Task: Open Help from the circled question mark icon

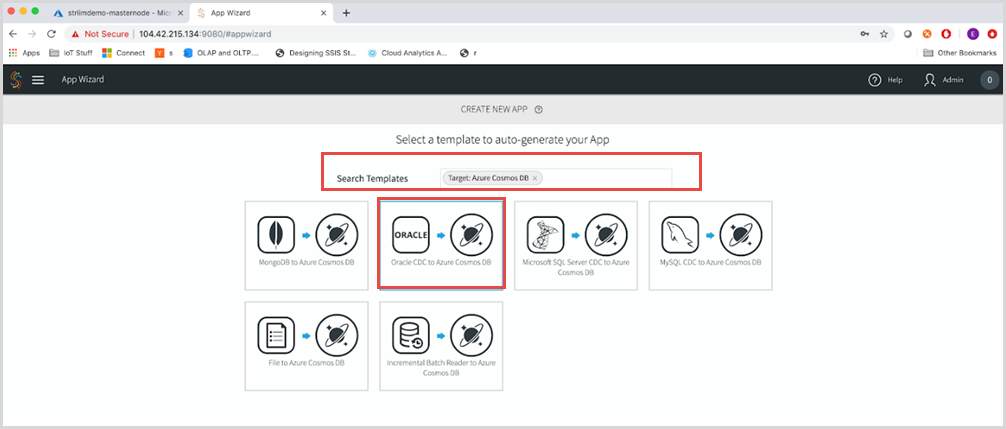Action: point(874,80)
